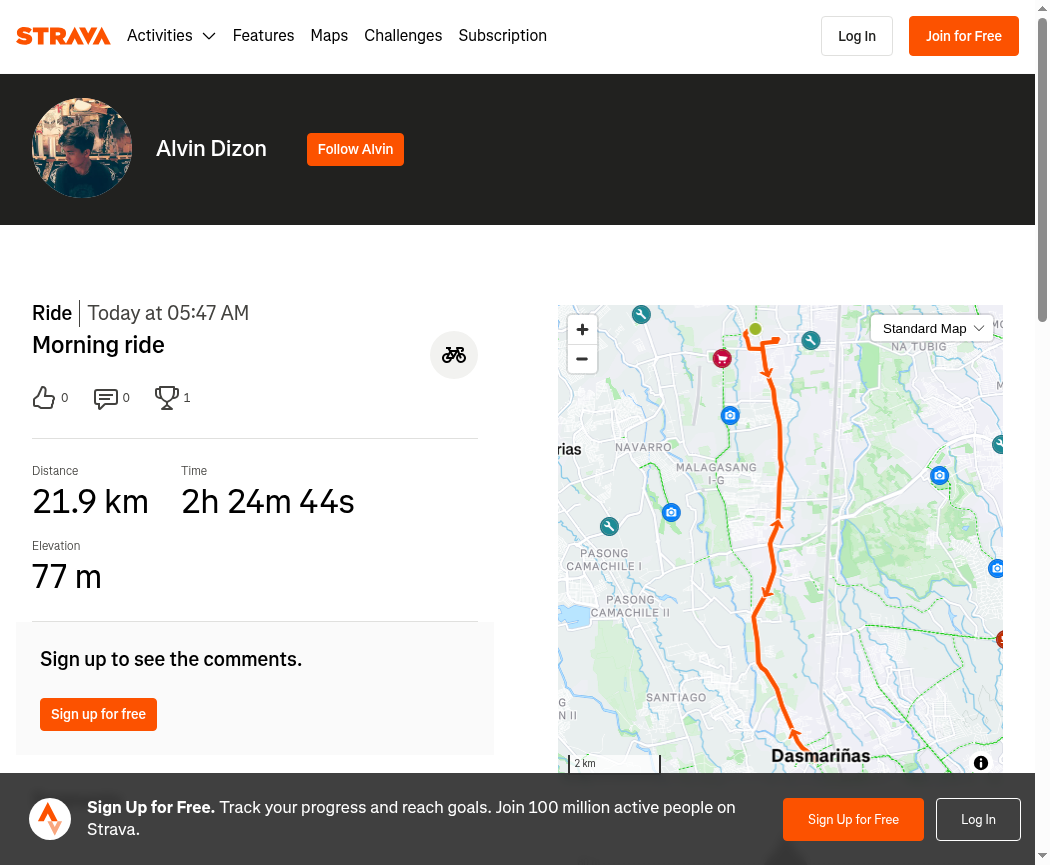The height and width of the screenshot is (865, 1050).
Task: Click the wrench marker beside the zoom controls
Action: 641,314
